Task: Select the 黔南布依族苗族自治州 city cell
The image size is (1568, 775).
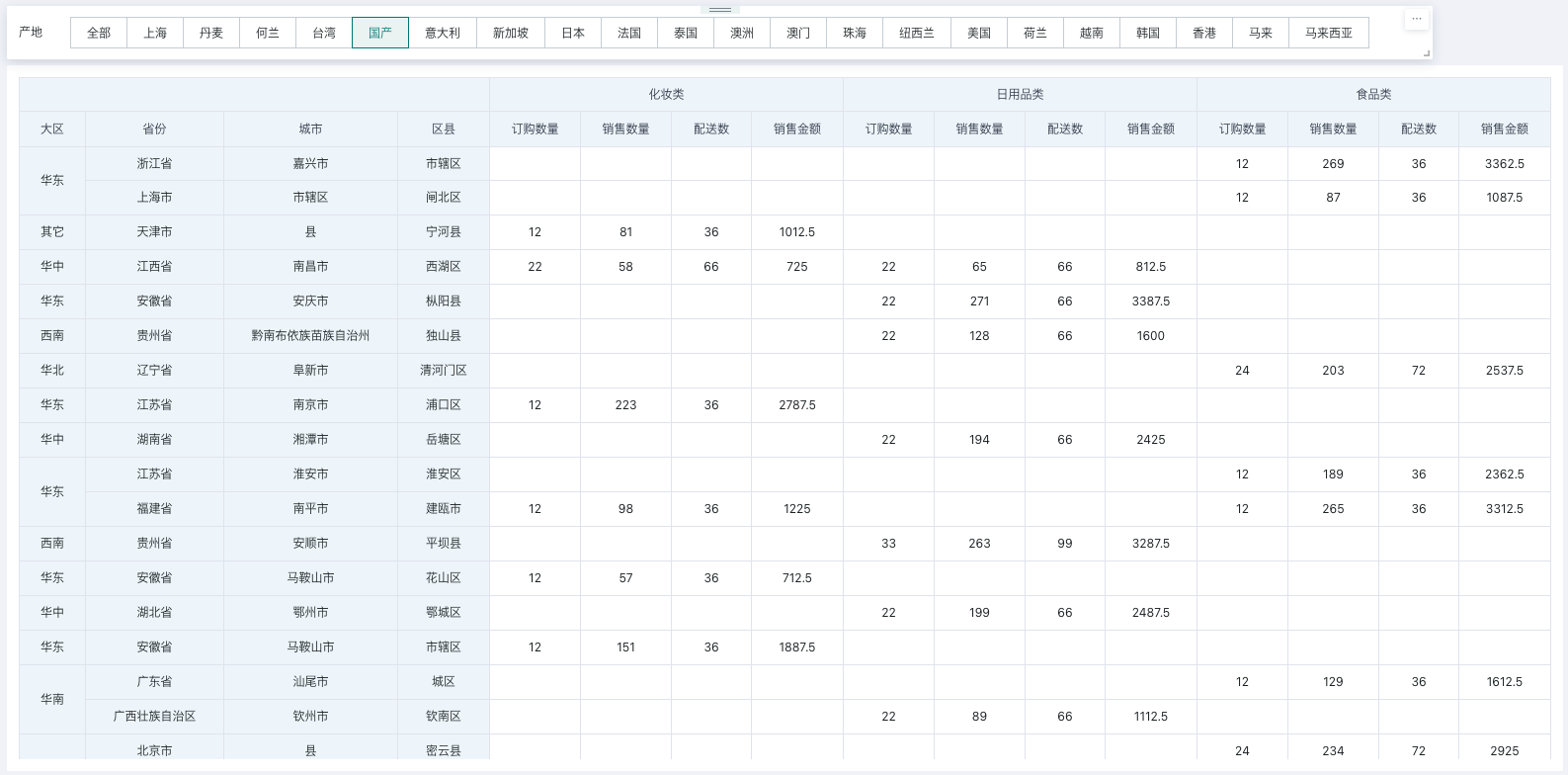Action: click(x=310, y=336)
